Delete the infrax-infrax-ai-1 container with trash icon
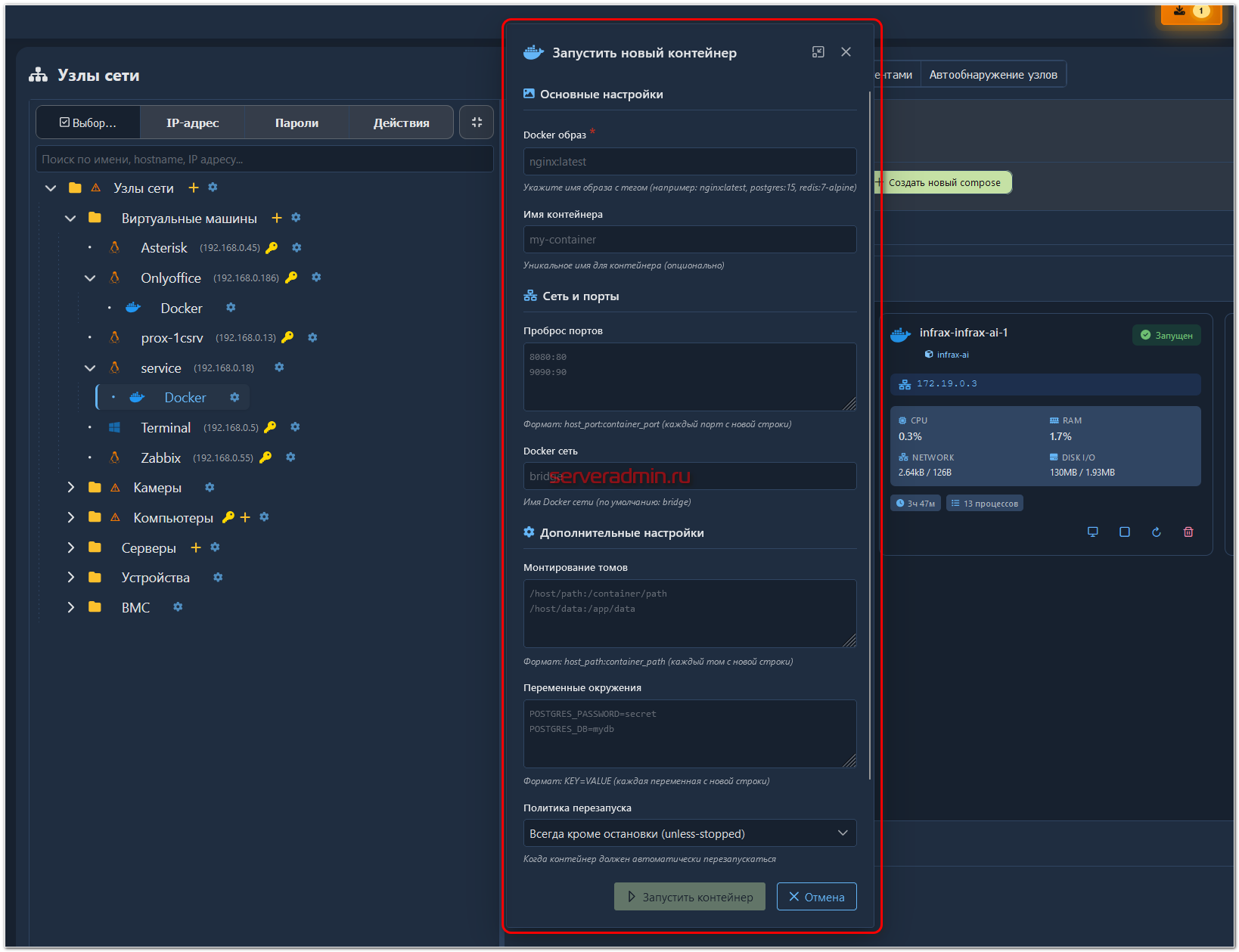 (x=1188, y=532)
